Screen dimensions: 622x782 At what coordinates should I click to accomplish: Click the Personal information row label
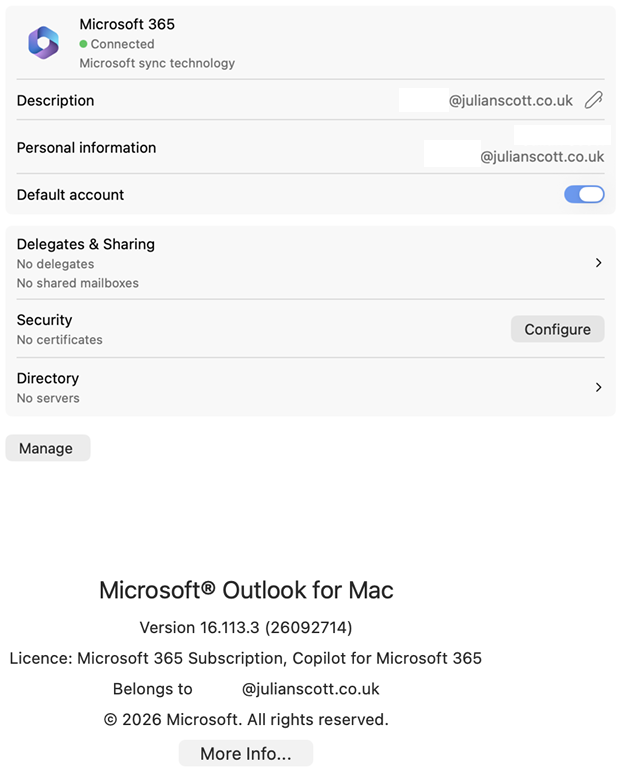pos(86,148)
